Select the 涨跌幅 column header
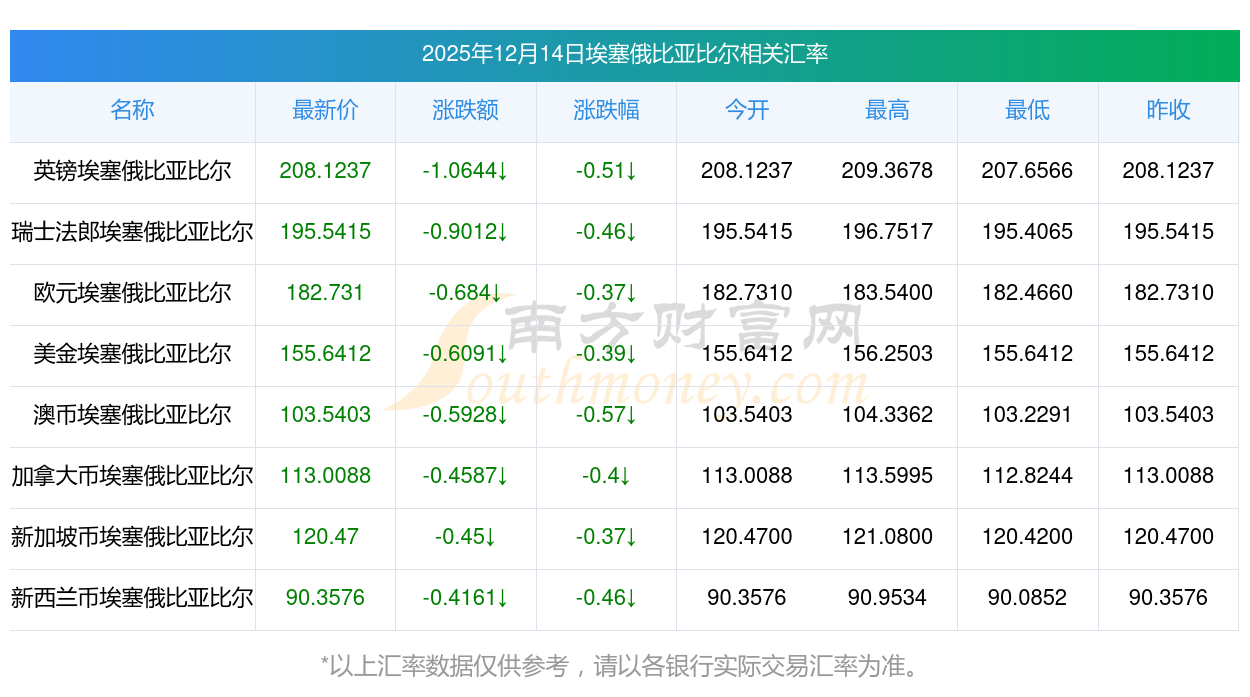1250x697 pixels. click(606, 111)
